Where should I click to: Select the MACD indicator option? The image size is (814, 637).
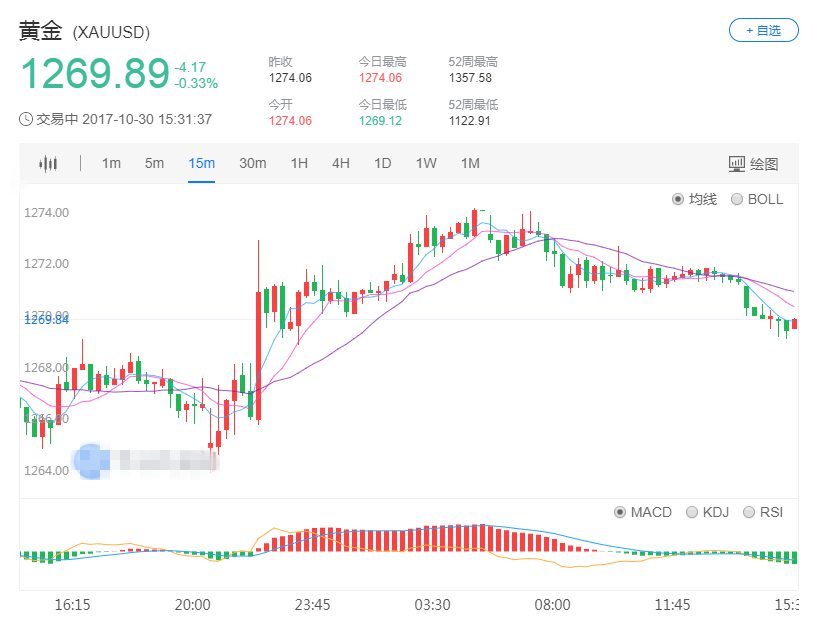coord(620,512)
